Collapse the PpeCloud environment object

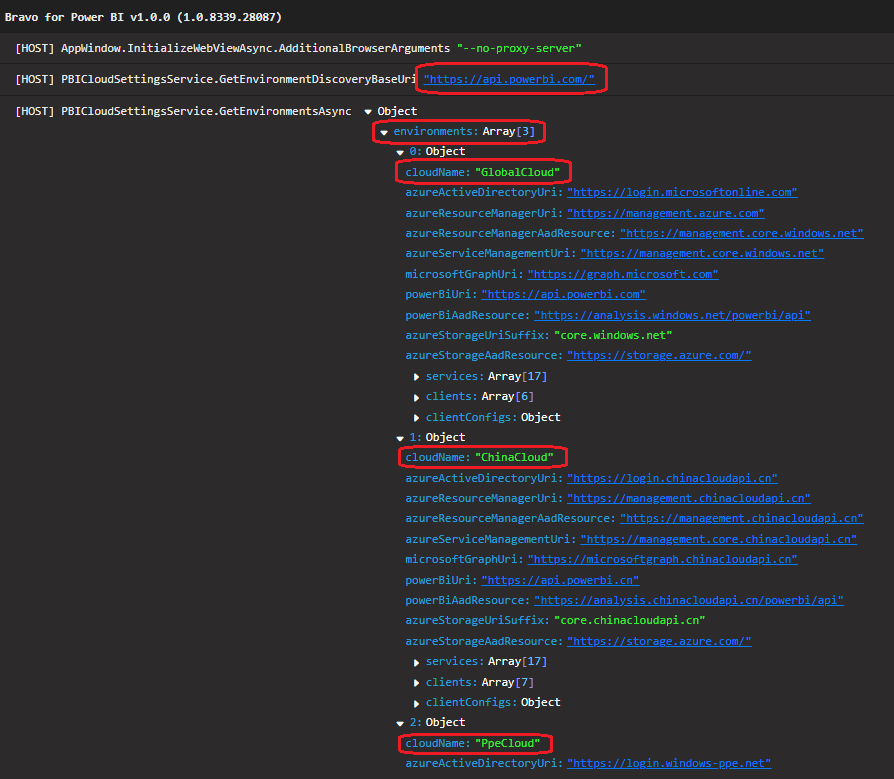click(400, 722)
